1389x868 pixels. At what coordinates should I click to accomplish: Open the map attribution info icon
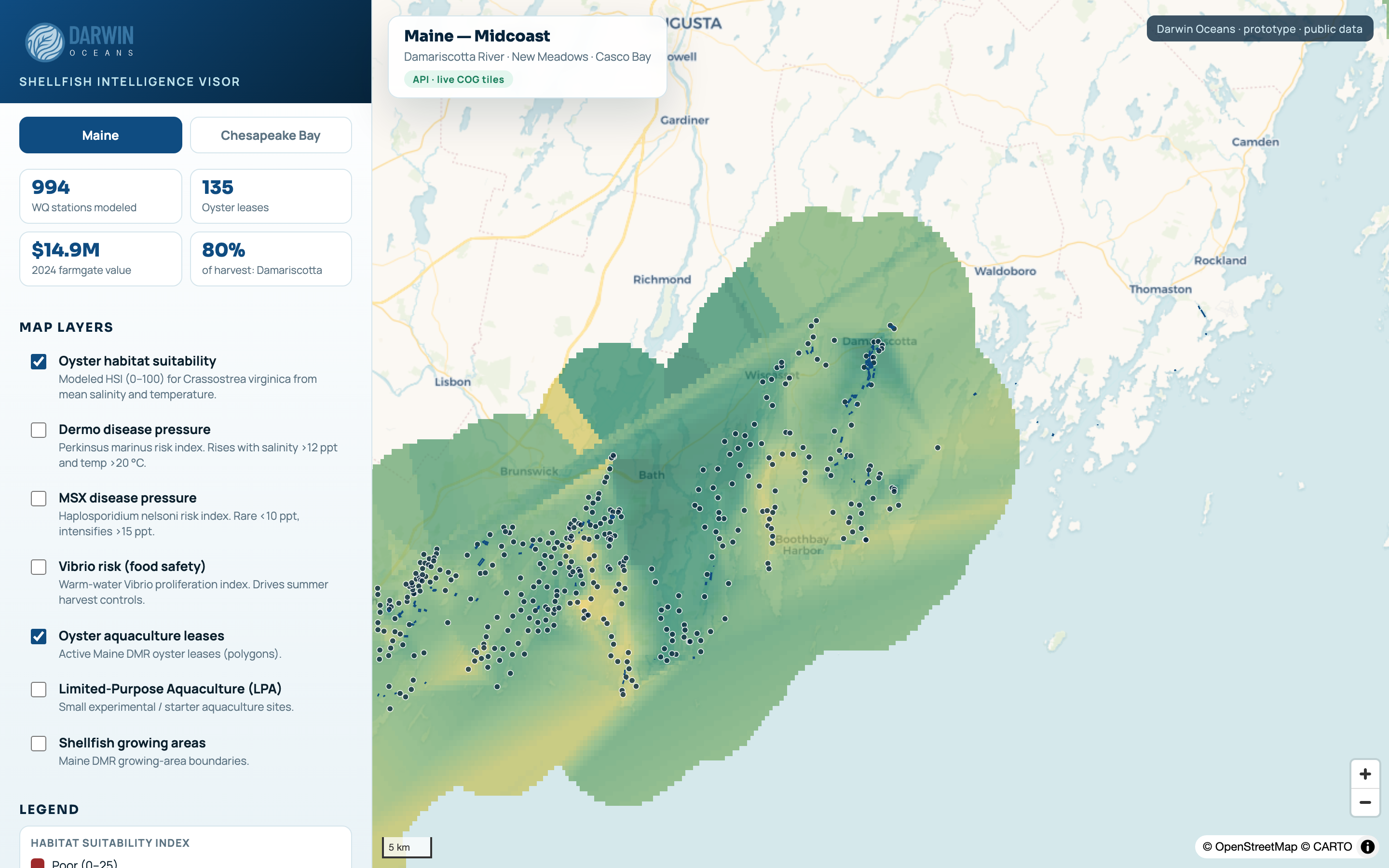[x=1368, y=847]
